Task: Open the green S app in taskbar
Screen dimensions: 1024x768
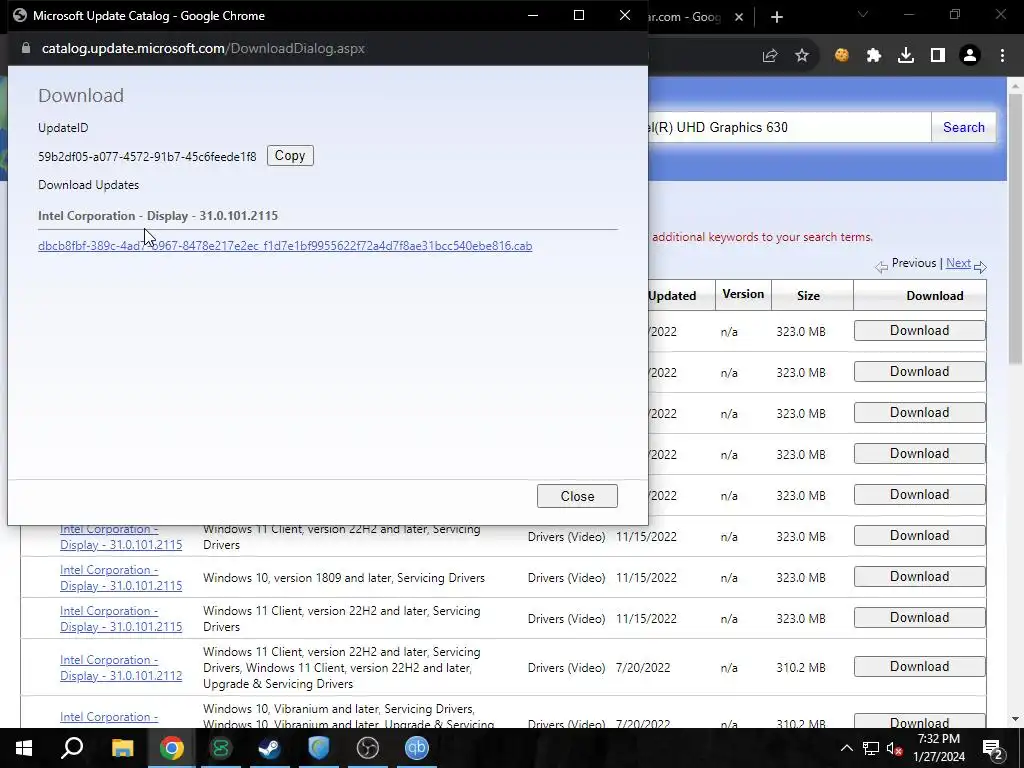Action: [x=221, y=748]
